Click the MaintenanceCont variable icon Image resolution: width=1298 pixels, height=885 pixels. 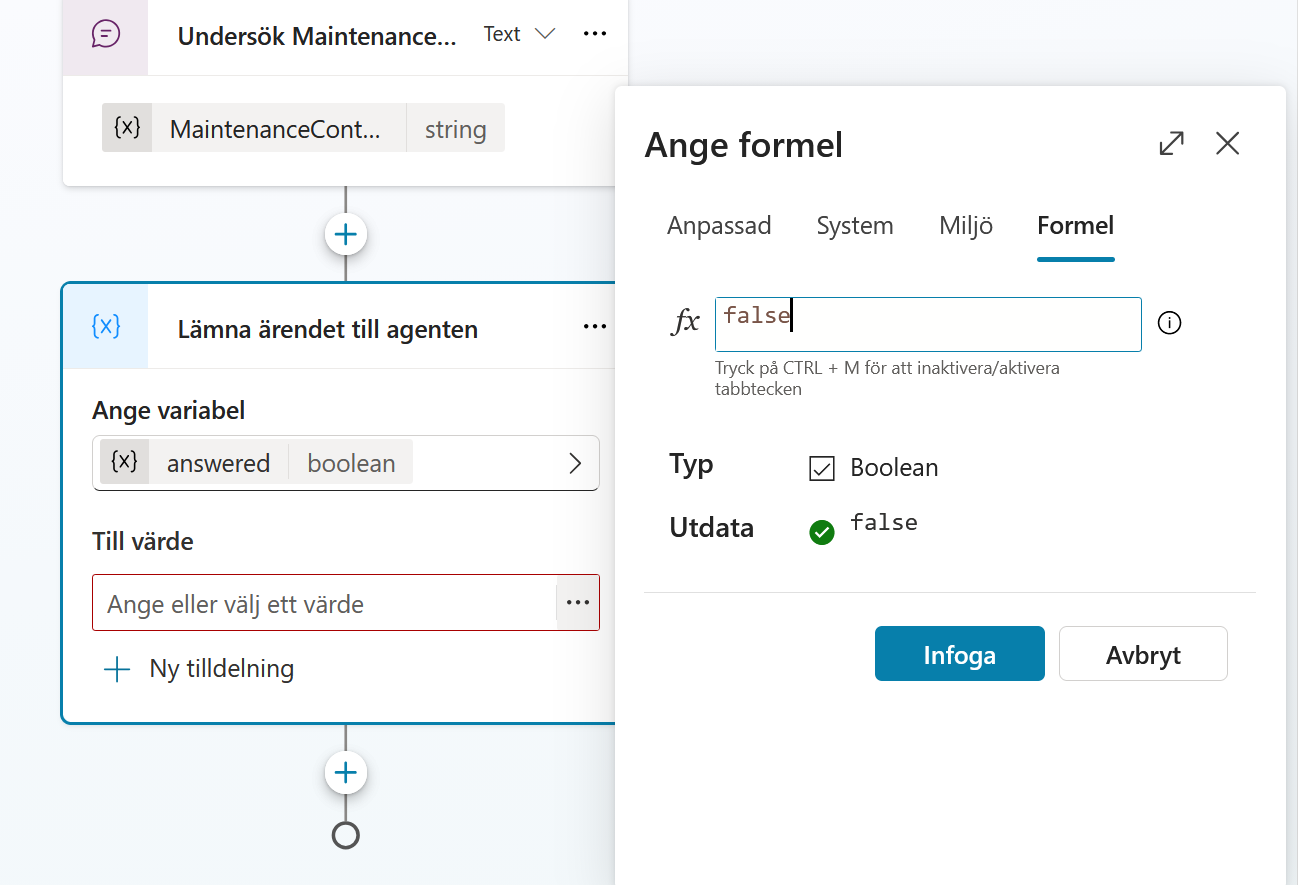coord(127,128)
